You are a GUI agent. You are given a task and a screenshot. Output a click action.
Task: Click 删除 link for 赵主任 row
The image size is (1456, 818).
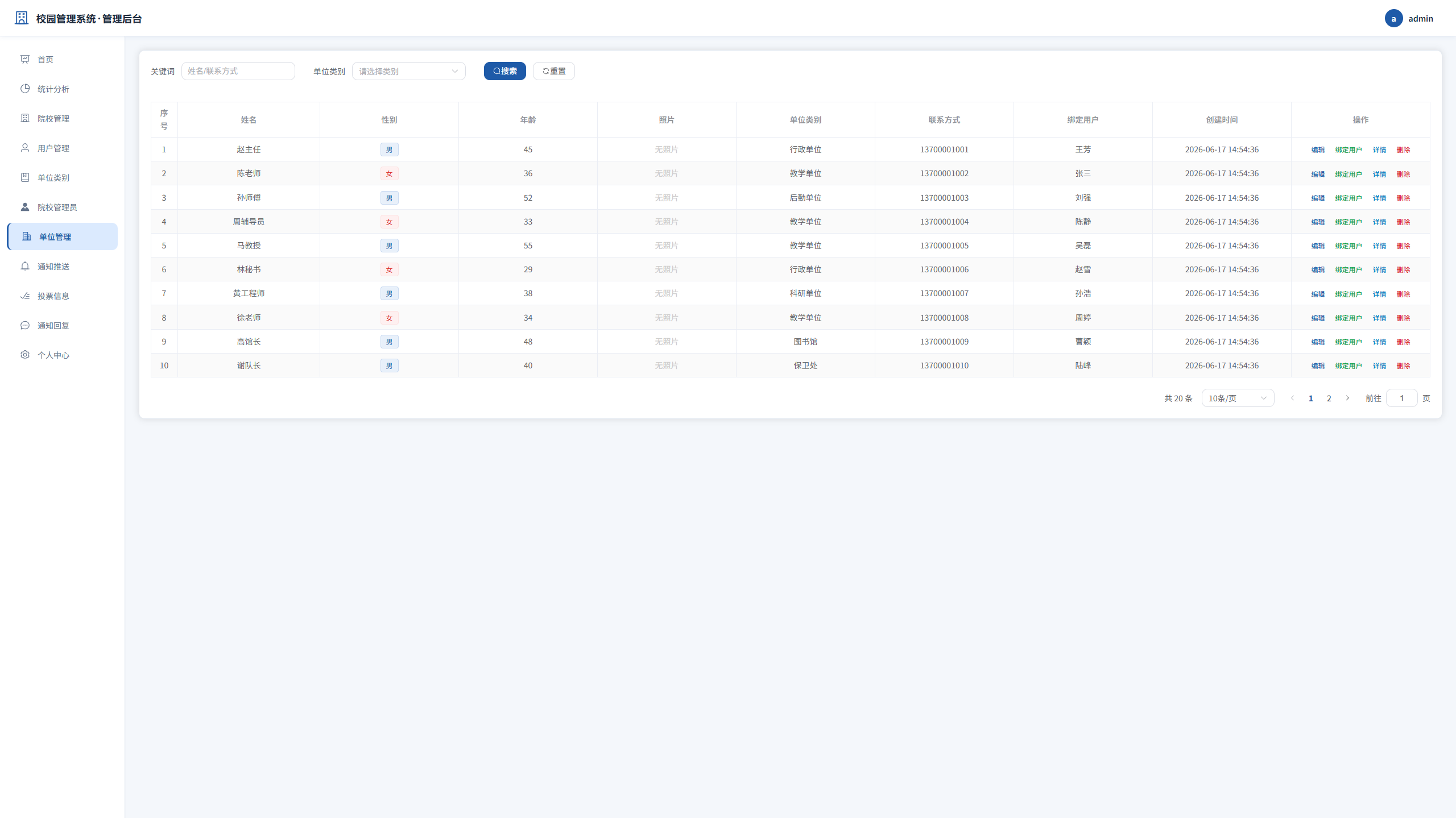coord(1403,150)
